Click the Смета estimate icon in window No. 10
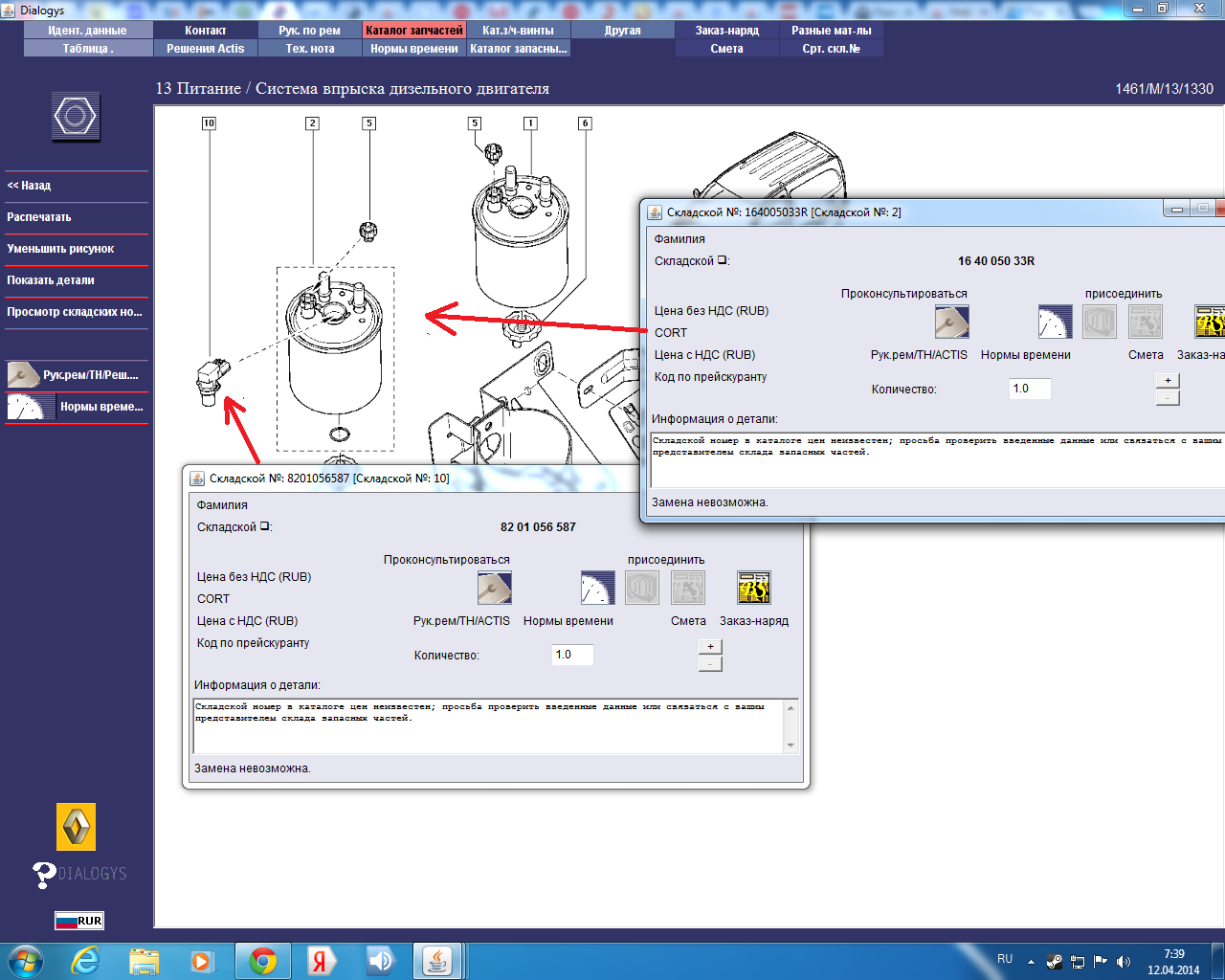The height and width of the screenshot is (980, 1225). [688, 588]
